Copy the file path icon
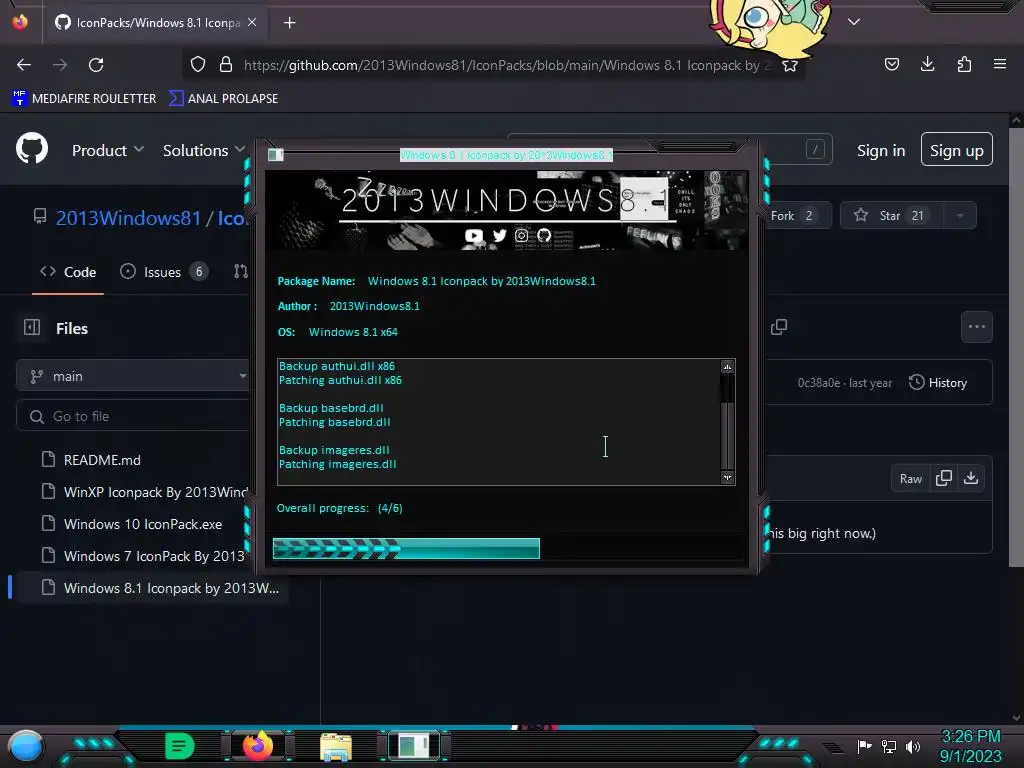The width and height of the screenshot is (1024, 768). tap(779, 327)
